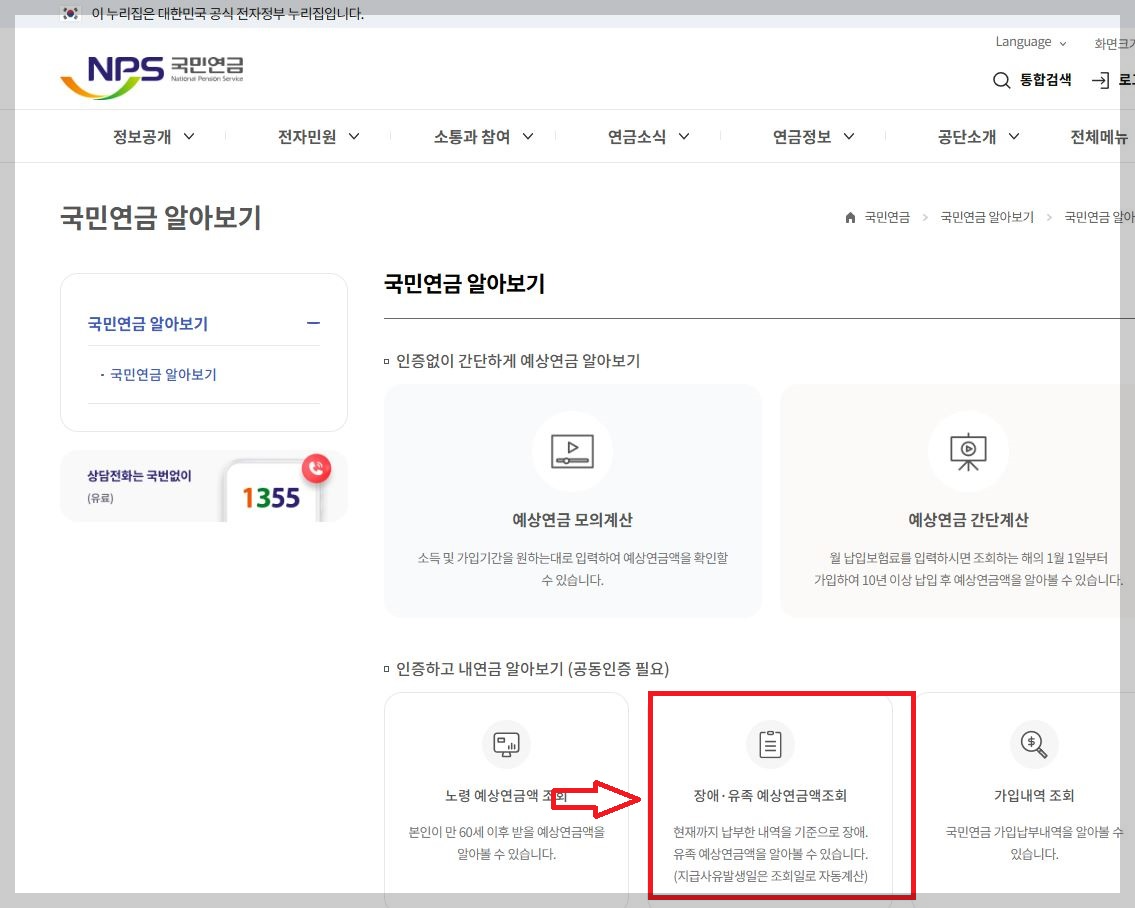Image resolution: width=1135 pixels, height=908 pixels.
Task: Open 예상연금 모의계산 card title
Action: pos(572,519)
